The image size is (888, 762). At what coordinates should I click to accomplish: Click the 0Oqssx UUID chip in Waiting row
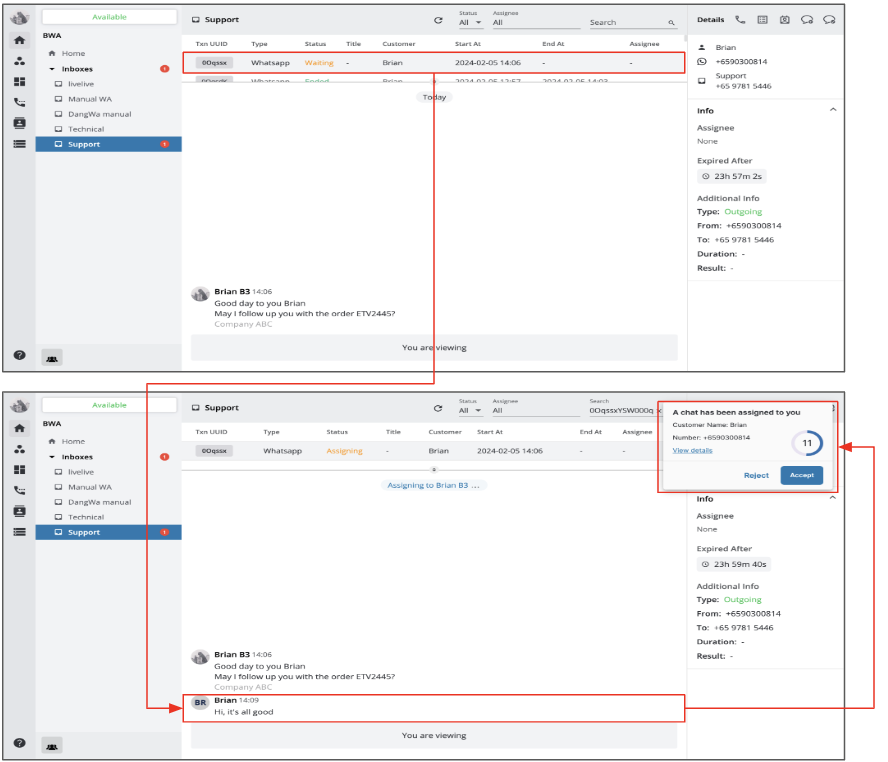214,63
